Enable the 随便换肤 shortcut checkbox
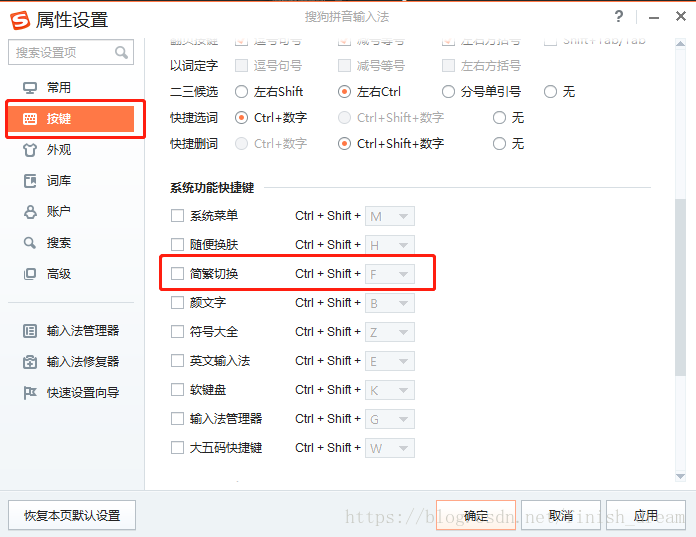 [x=178, y=245]
